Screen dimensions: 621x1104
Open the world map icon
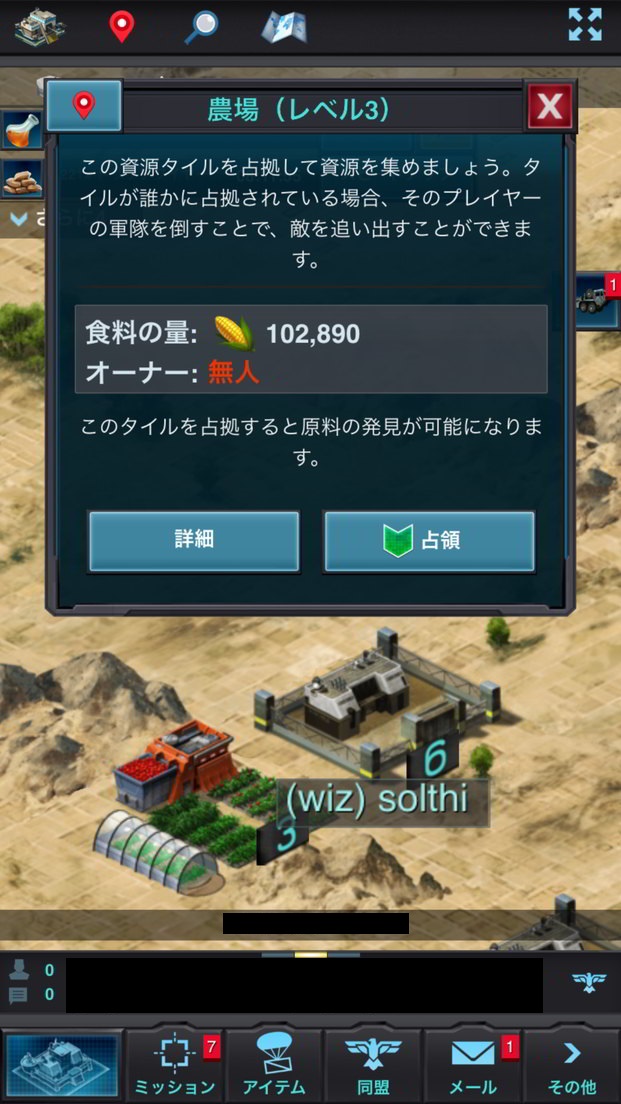click(x=283, y=27)
